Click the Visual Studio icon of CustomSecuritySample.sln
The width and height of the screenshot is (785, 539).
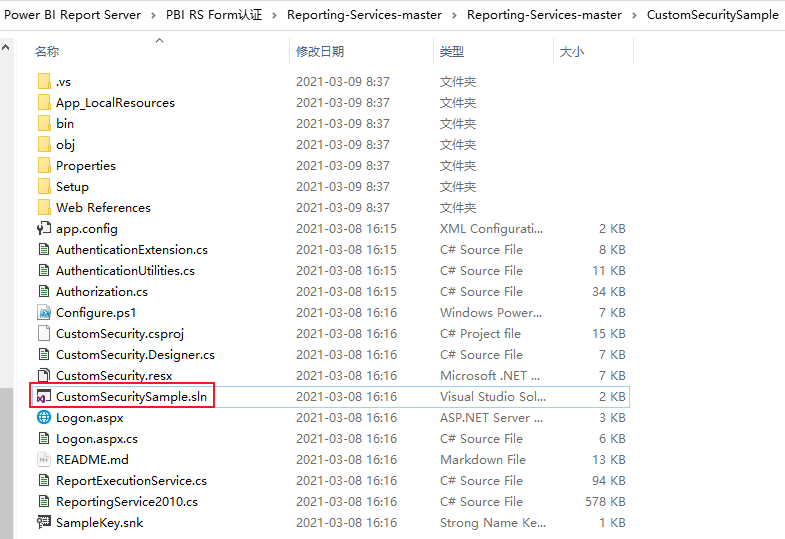44,396
